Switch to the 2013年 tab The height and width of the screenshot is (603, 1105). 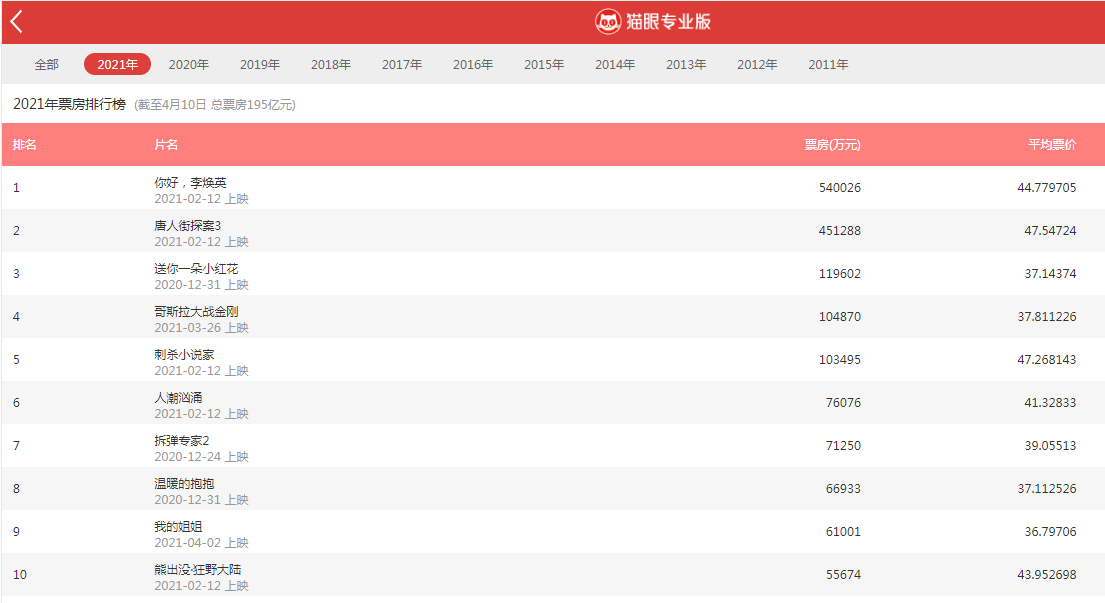click(x=686, y=64)
